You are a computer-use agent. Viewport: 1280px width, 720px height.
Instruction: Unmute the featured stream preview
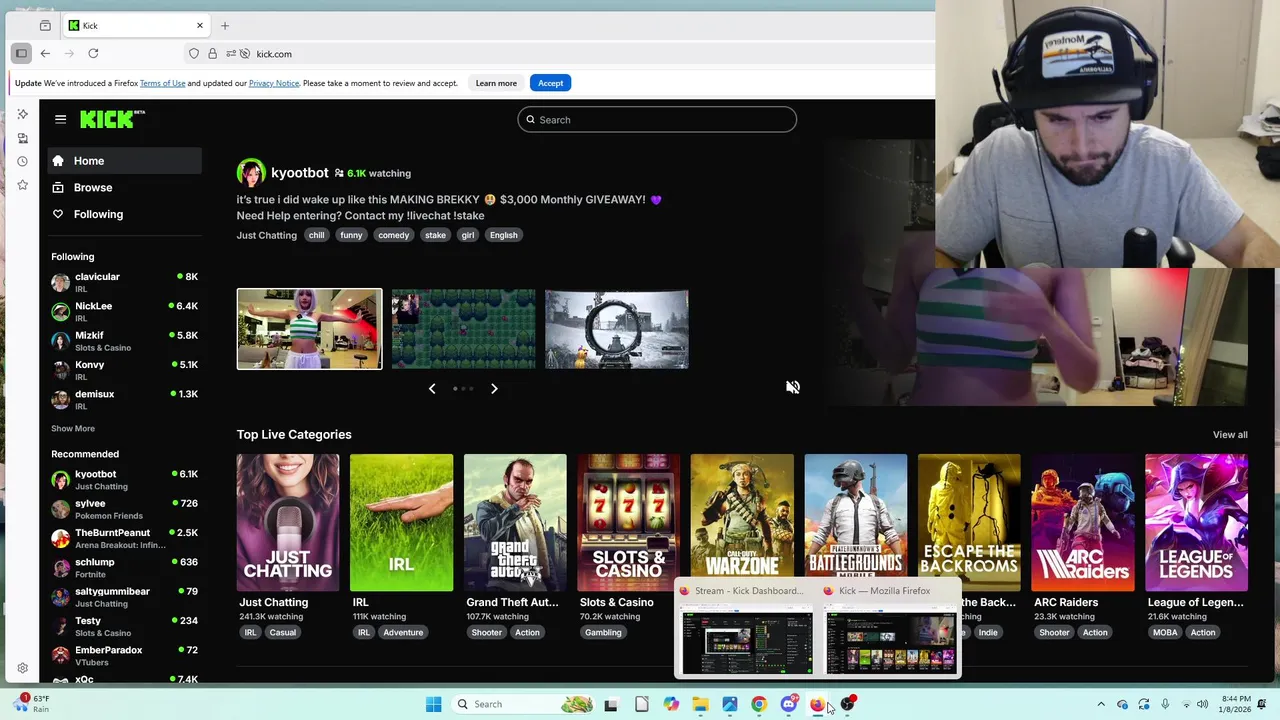point(792,387)
